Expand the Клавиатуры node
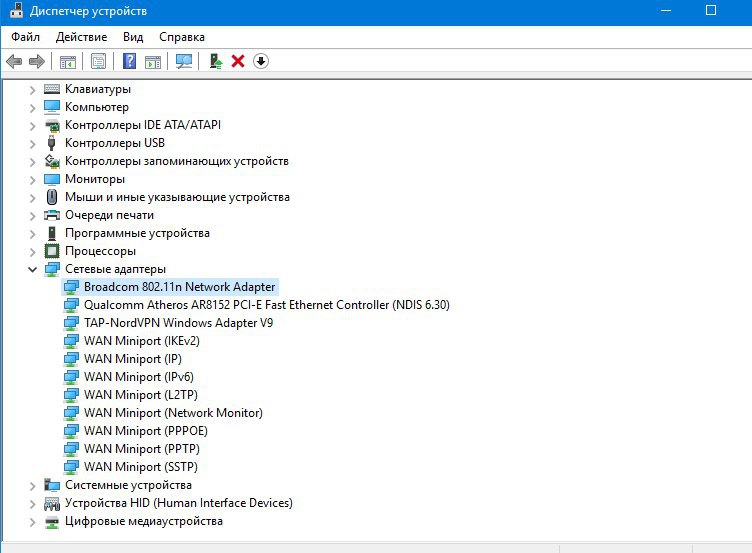Viewport: 752px width, 553px height. pyautogui.click(x=32, y=89)
